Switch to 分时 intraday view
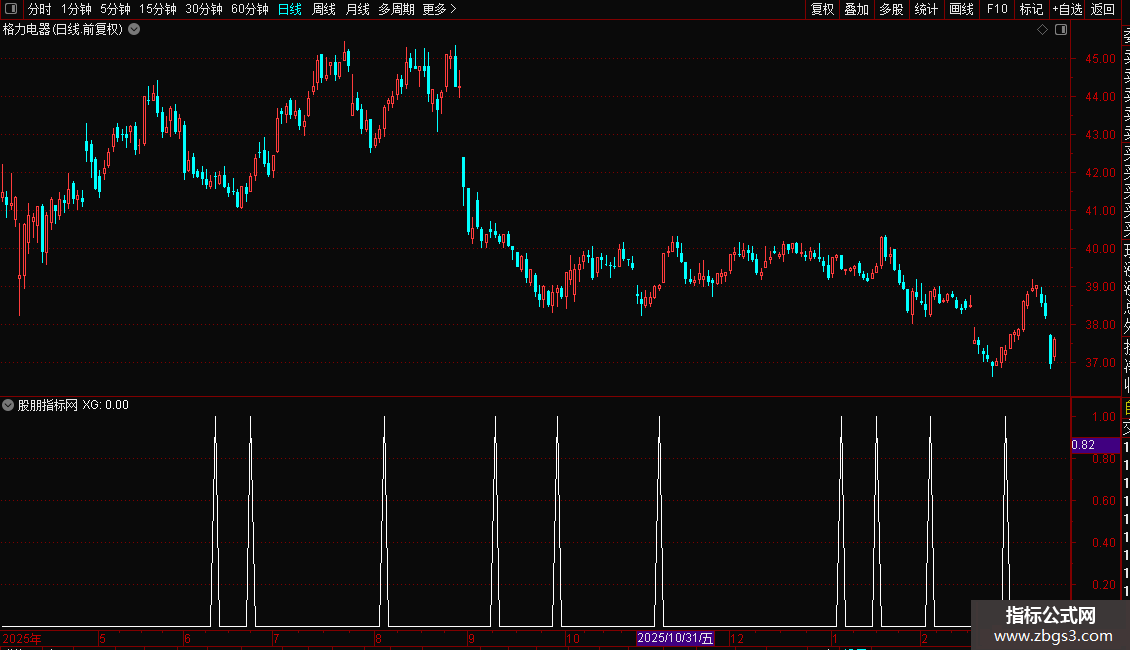 (x=40, y=9)
